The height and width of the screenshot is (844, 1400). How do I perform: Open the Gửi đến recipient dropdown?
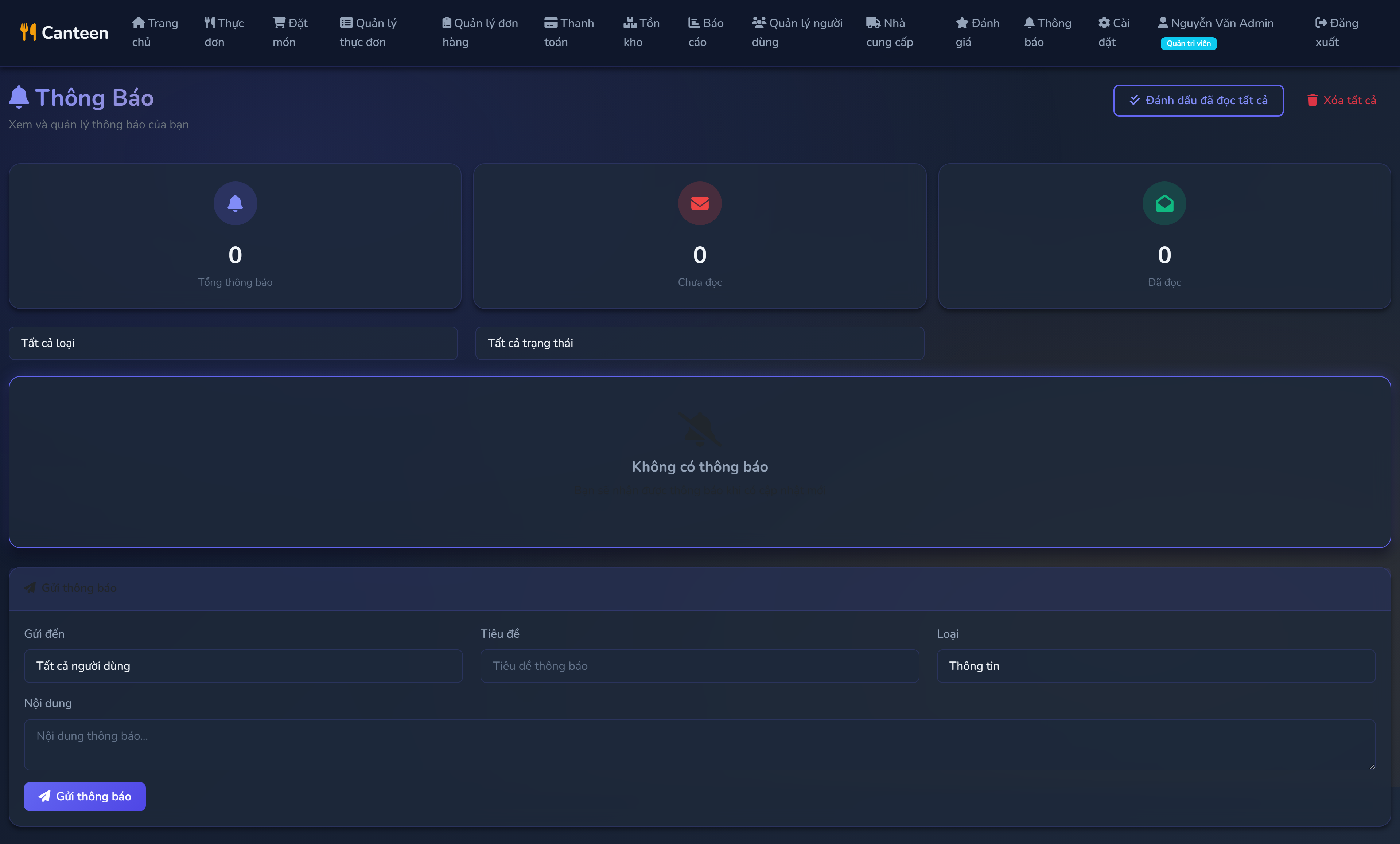(x=243, y=666)
